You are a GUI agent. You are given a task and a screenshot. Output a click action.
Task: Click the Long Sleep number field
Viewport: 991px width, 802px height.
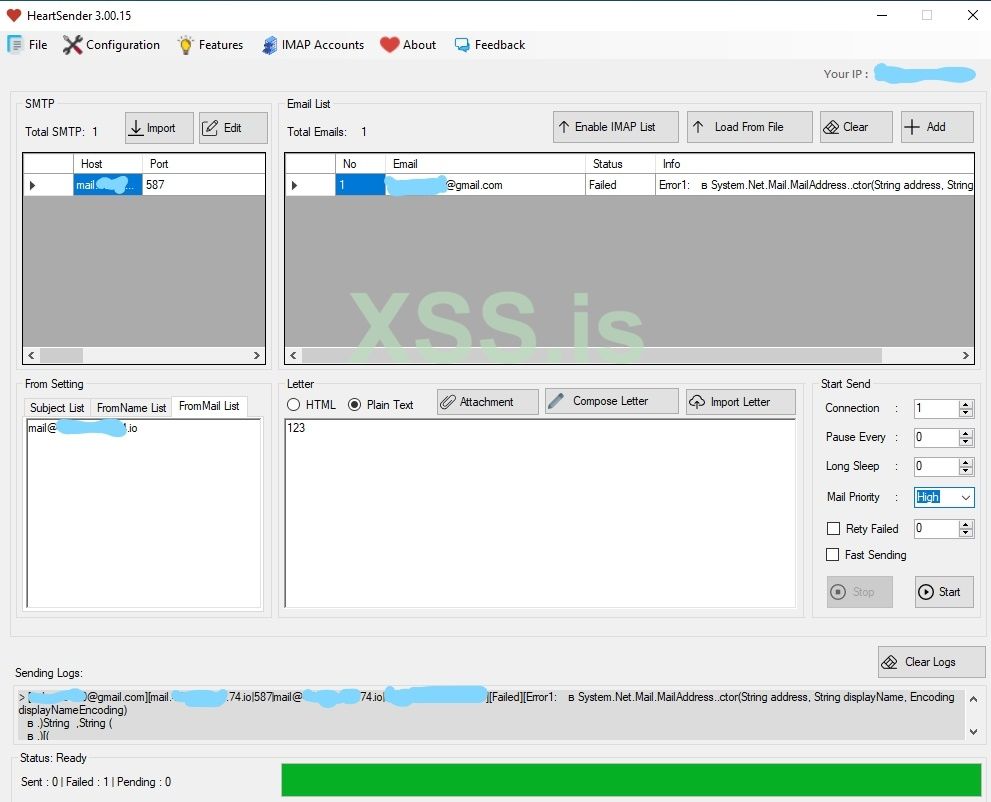[936, 466]
